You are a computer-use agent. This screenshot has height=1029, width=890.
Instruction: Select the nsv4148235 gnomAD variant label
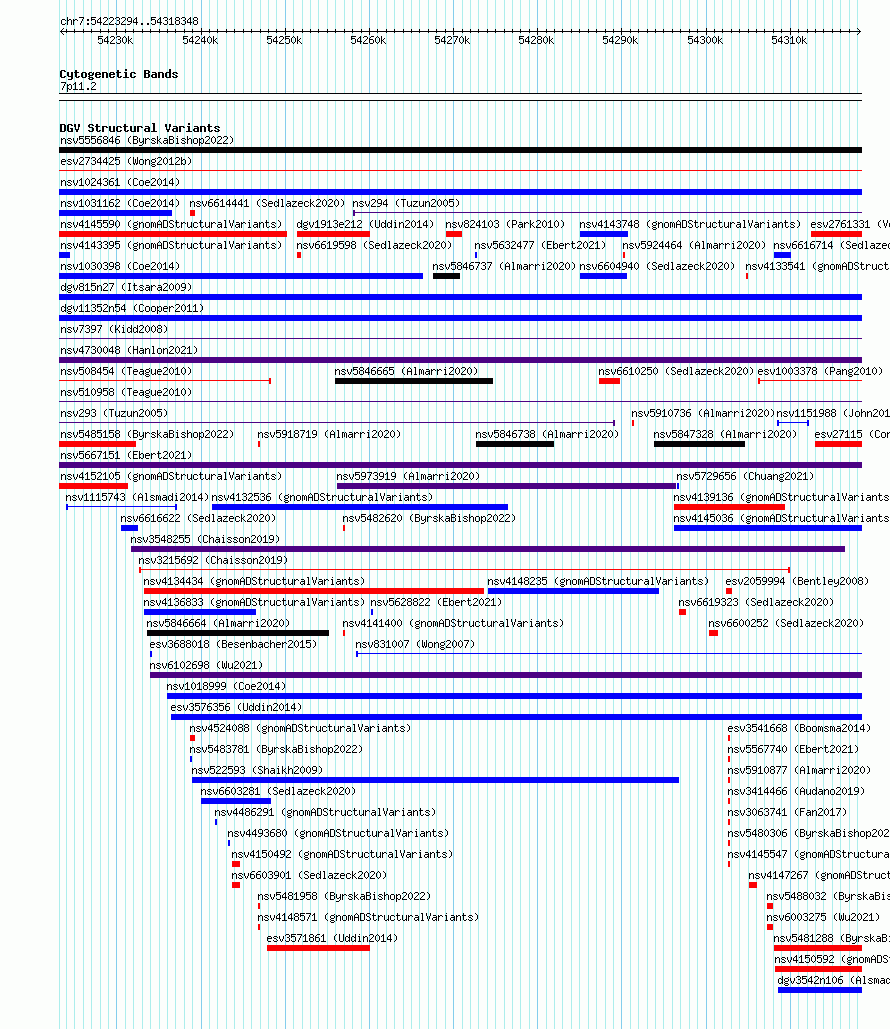[x=598, y=581]
